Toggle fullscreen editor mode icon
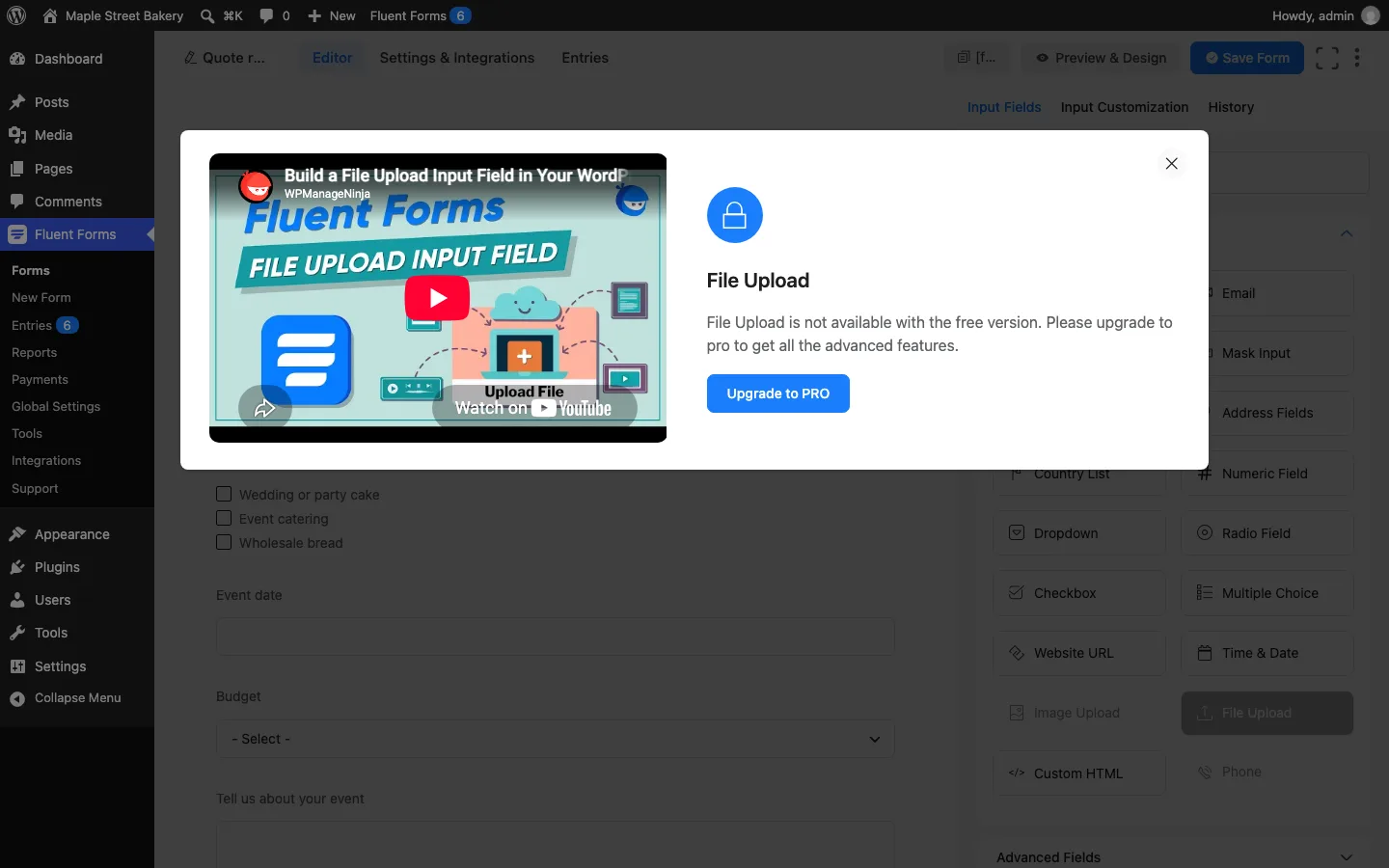This screenshot has height=868, width=1389. [x=1327, y=58]
